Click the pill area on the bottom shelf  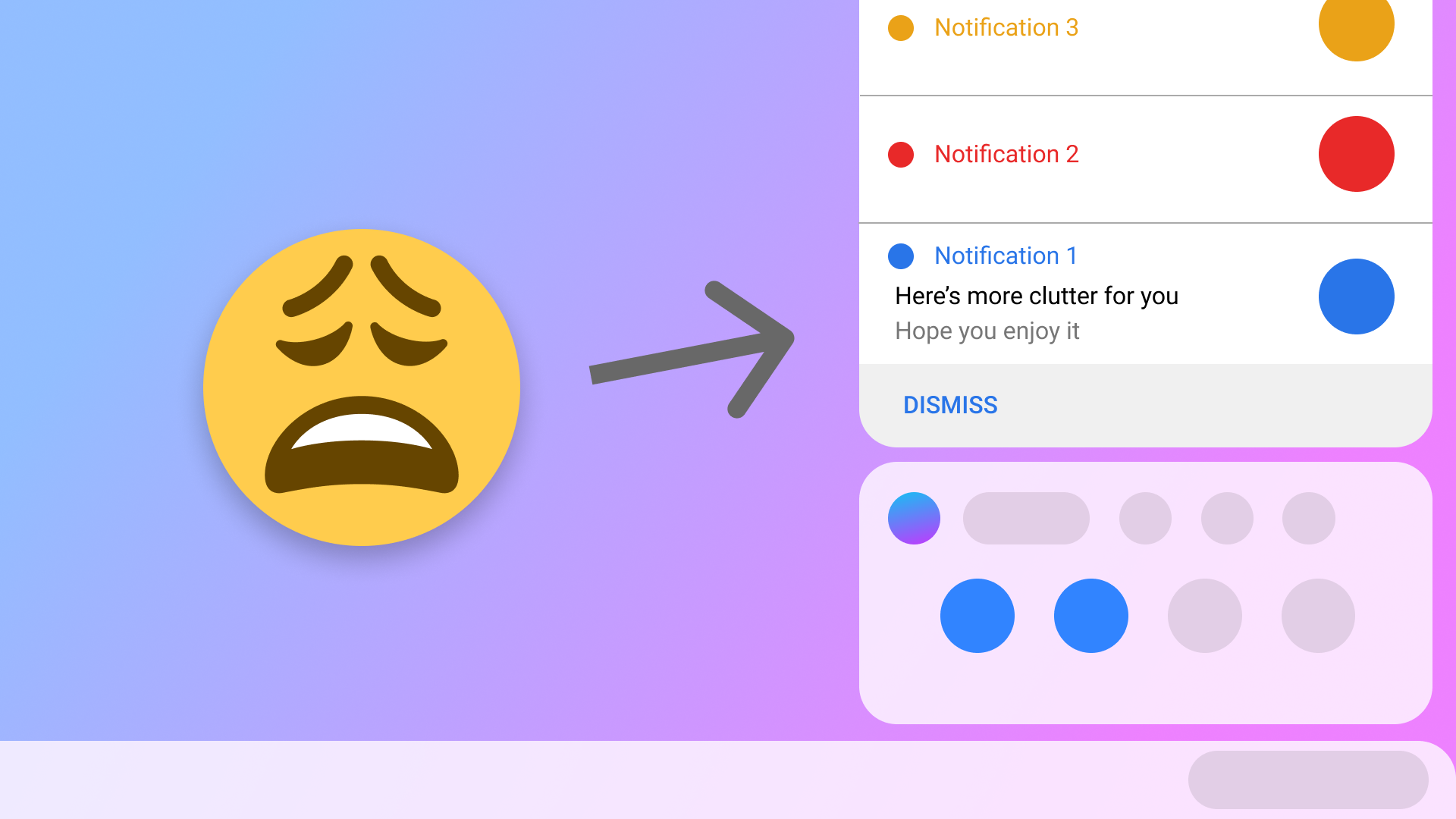click(1308, 780)
